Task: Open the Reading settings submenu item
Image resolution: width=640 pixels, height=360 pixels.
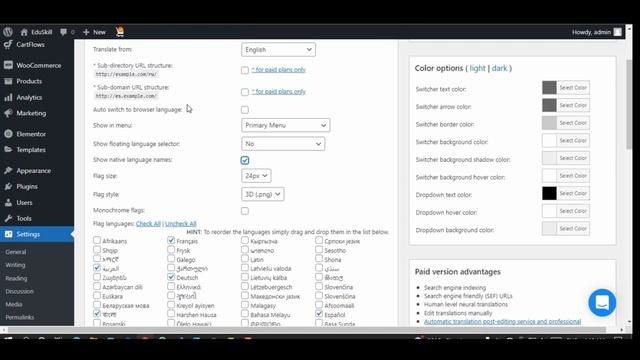Action: tap(16, 278)
